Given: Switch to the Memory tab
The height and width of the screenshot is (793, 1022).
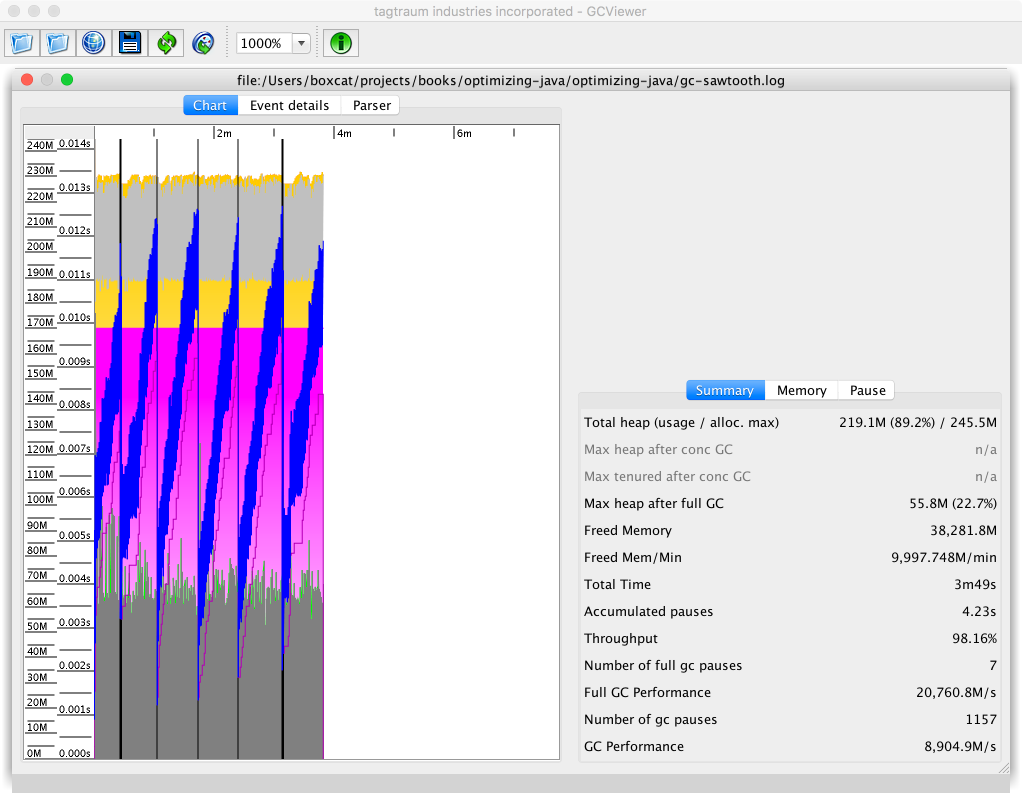Looking at the screenshot, I should (x=801, y=390).
